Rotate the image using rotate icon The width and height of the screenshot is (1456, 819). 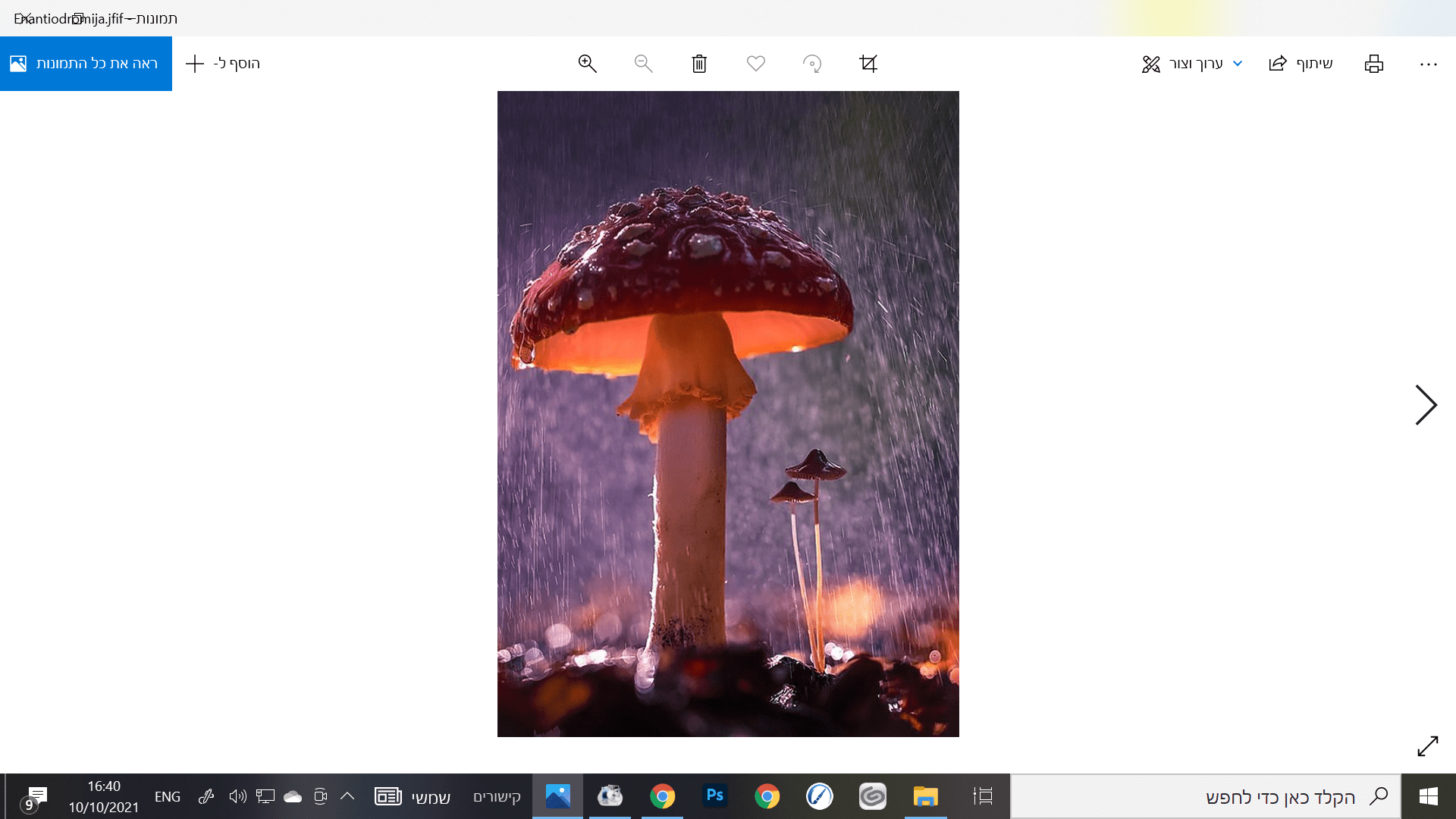[x=811, y=64]
